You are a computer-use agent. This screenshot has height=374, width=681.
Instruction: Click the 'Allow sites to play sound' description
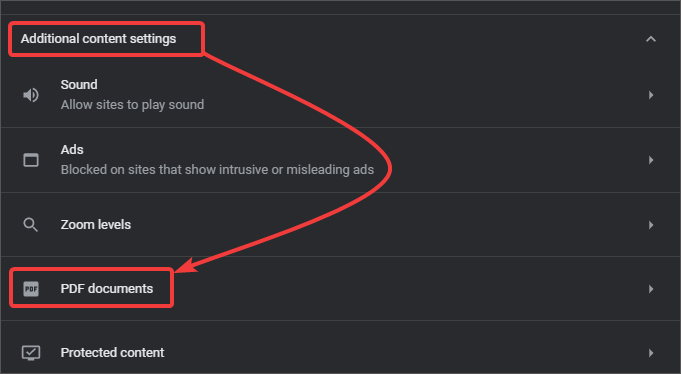tap(132, 105)
